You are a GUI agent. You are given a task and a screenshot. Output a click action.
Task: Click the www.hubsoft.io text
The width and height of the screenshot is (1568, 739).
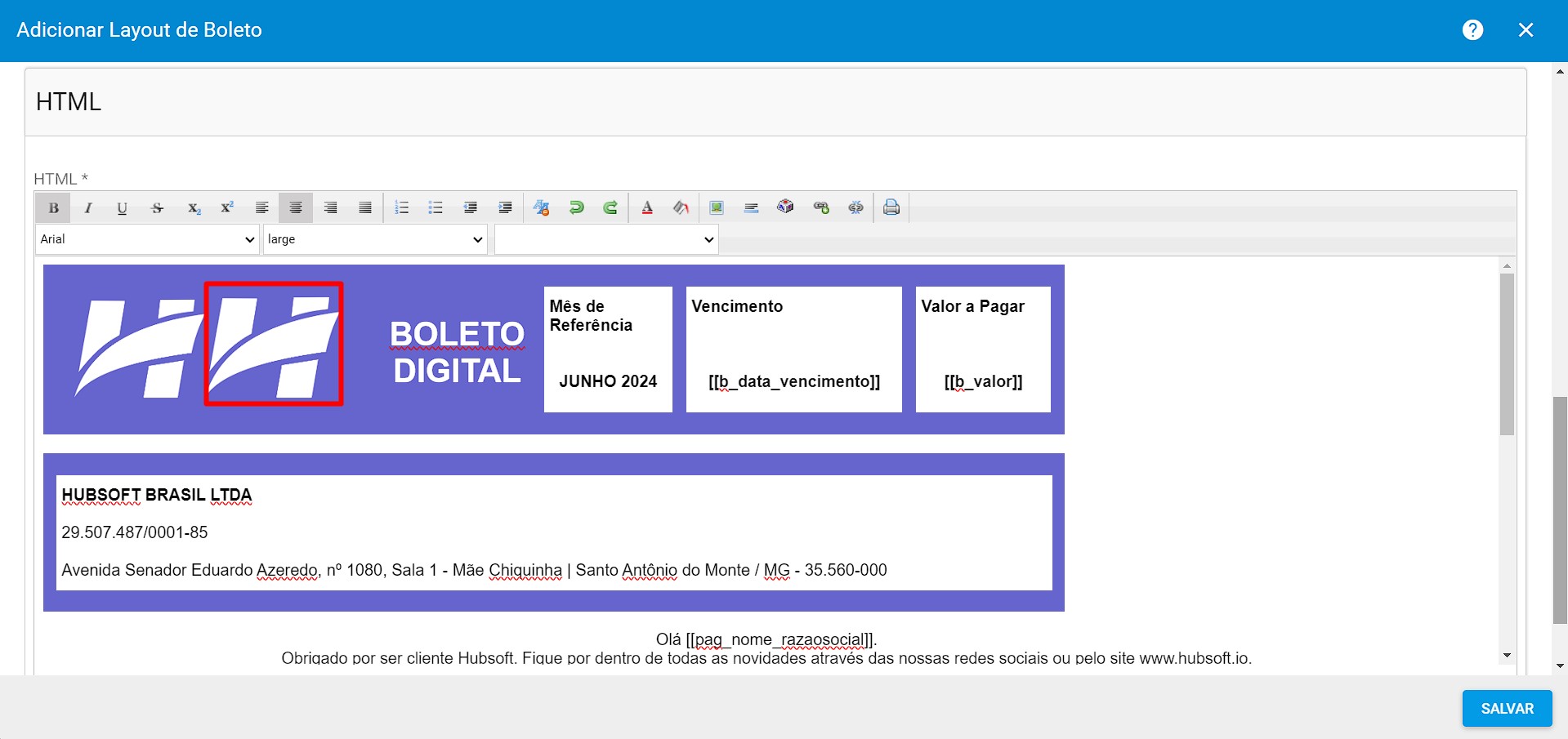coord(1193,658)
